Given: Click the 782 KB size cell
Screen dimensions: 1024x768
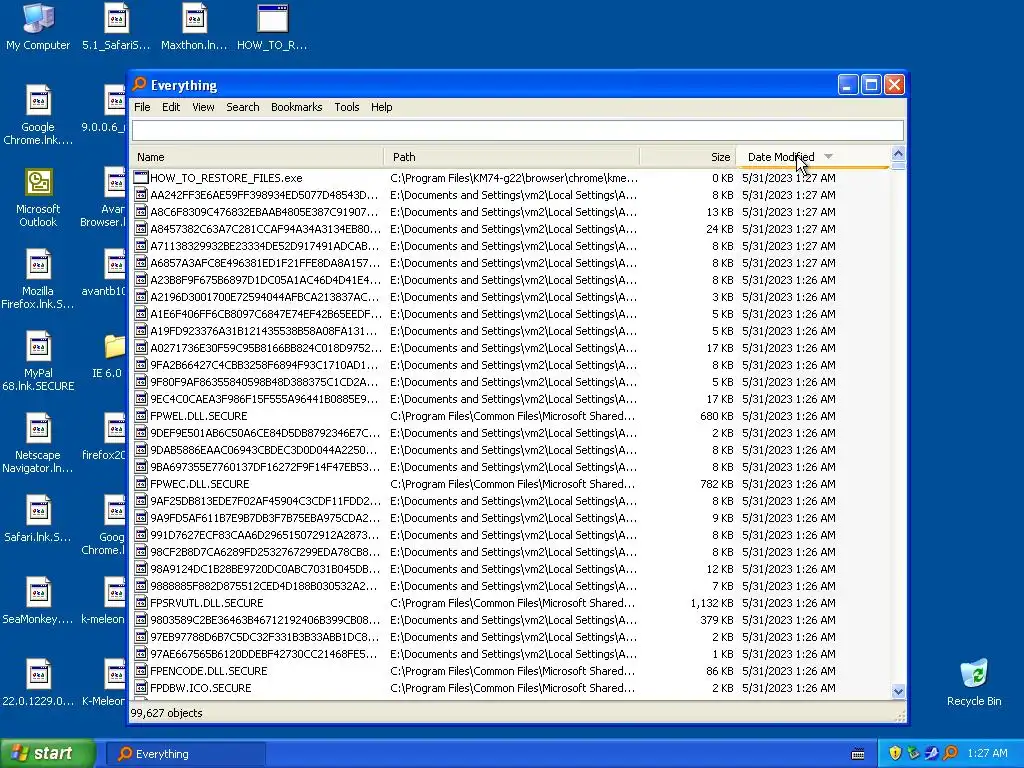Looking at the screenshot, I should click(x=716, y=483).
